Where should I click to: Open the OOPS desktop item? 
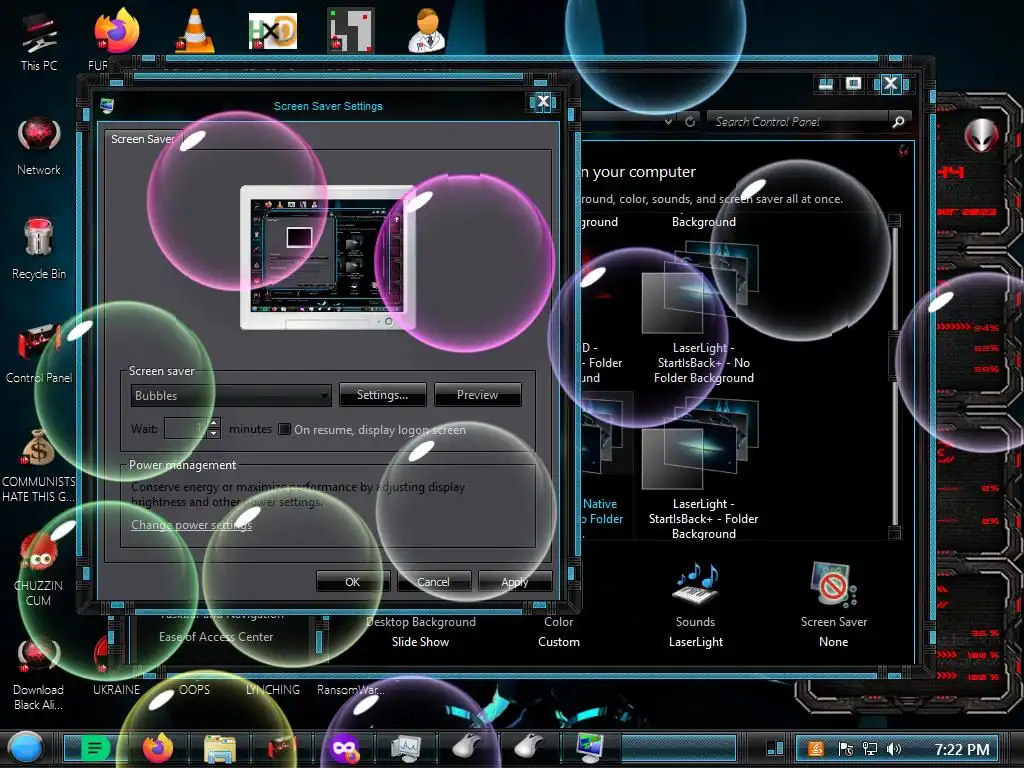coord(194,690)
